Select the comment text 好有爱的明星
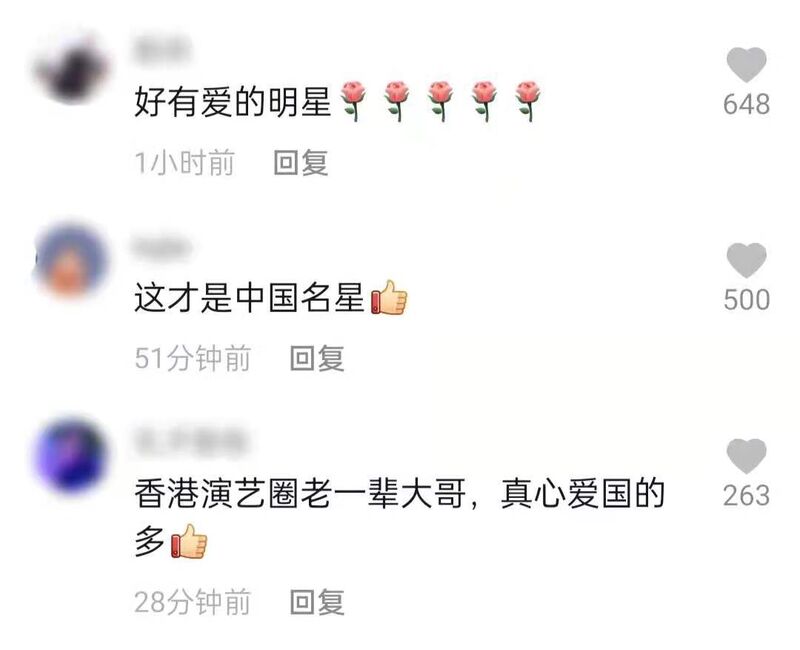Image resolution: width=800 pixels, height=650 pixels. 233,102
